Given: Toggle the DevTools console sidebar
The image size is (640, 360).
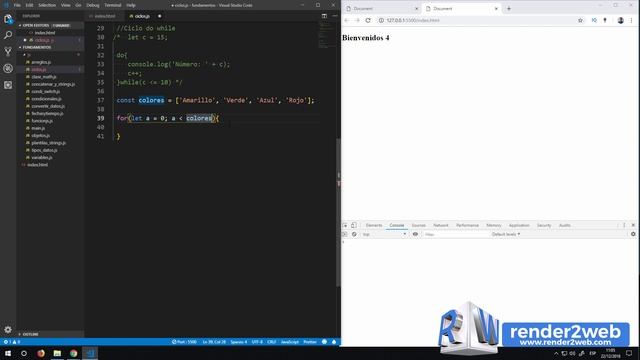Looking at the screenshot, I should click(x=344, y=234).
